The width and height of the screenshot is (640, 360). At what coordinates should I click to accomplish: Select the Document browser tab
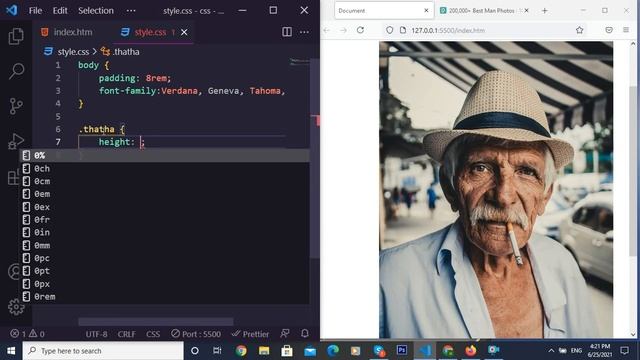pos(384,11)
